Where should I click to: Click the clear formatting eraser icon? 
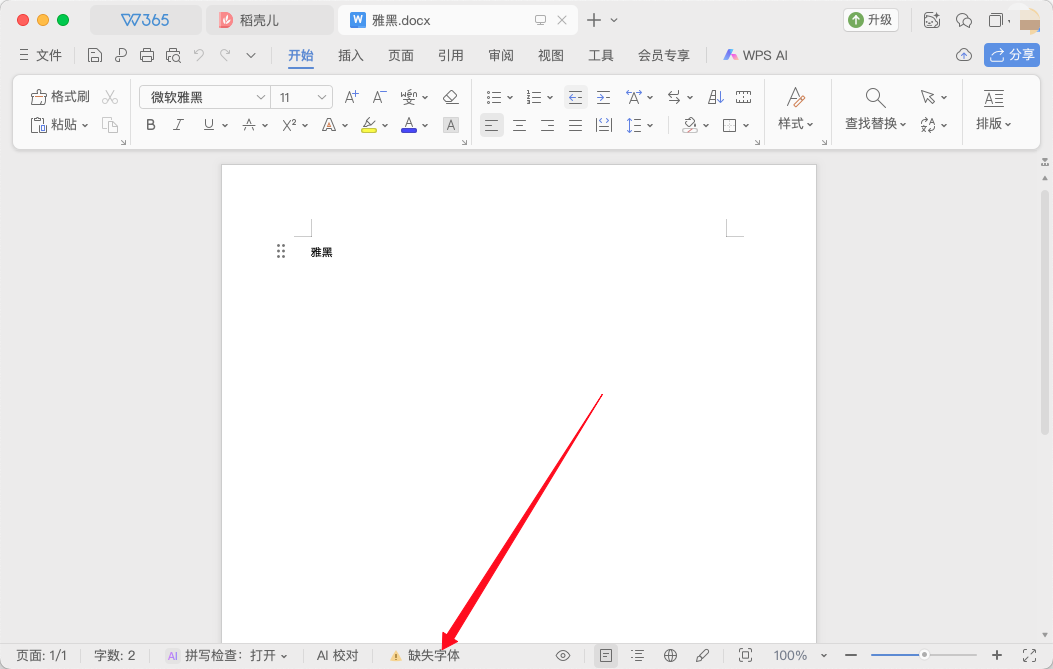click(x=450, y=97)
